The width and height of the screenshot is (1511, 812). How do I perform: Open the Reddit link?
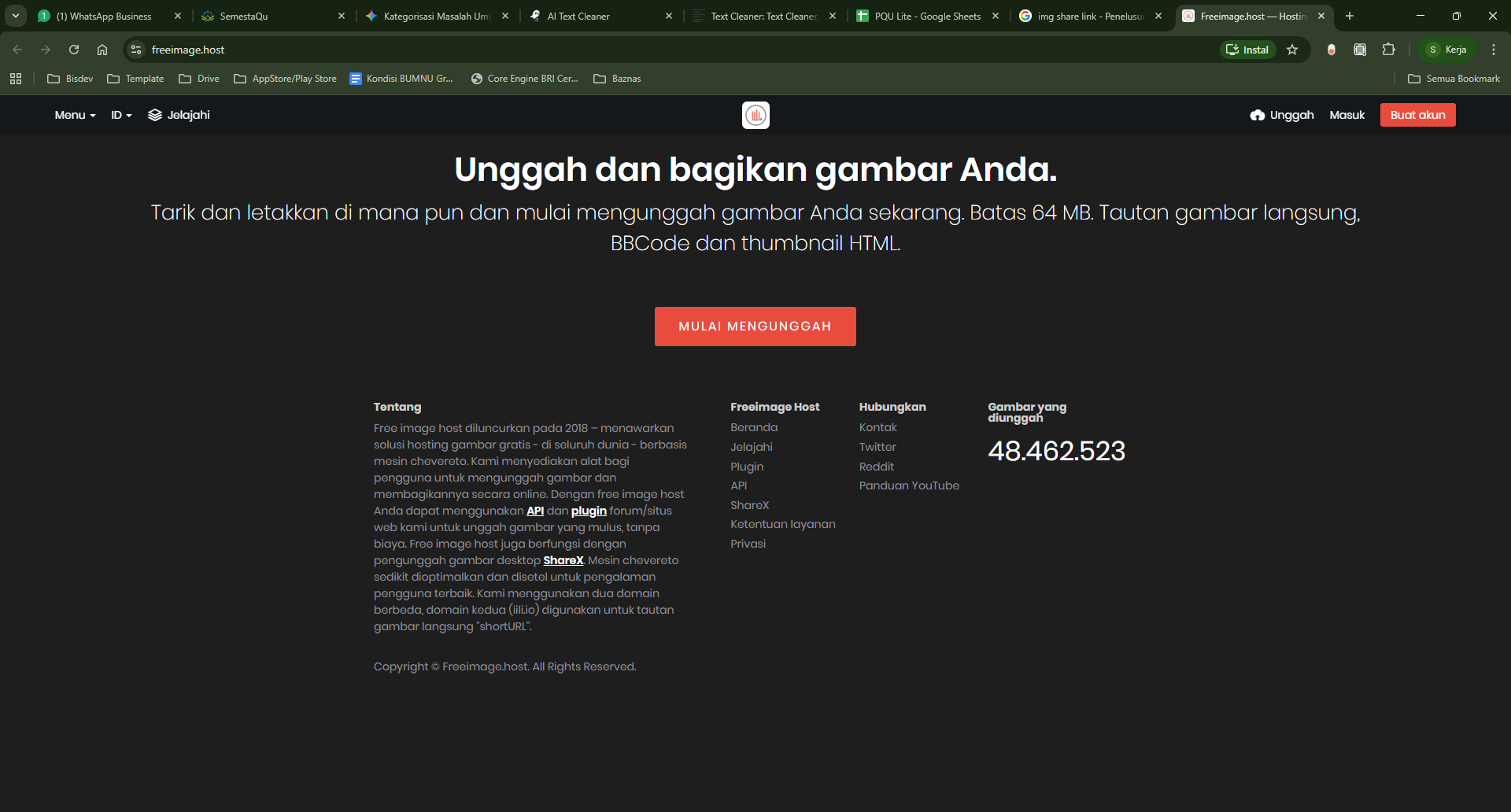[877, 467]
